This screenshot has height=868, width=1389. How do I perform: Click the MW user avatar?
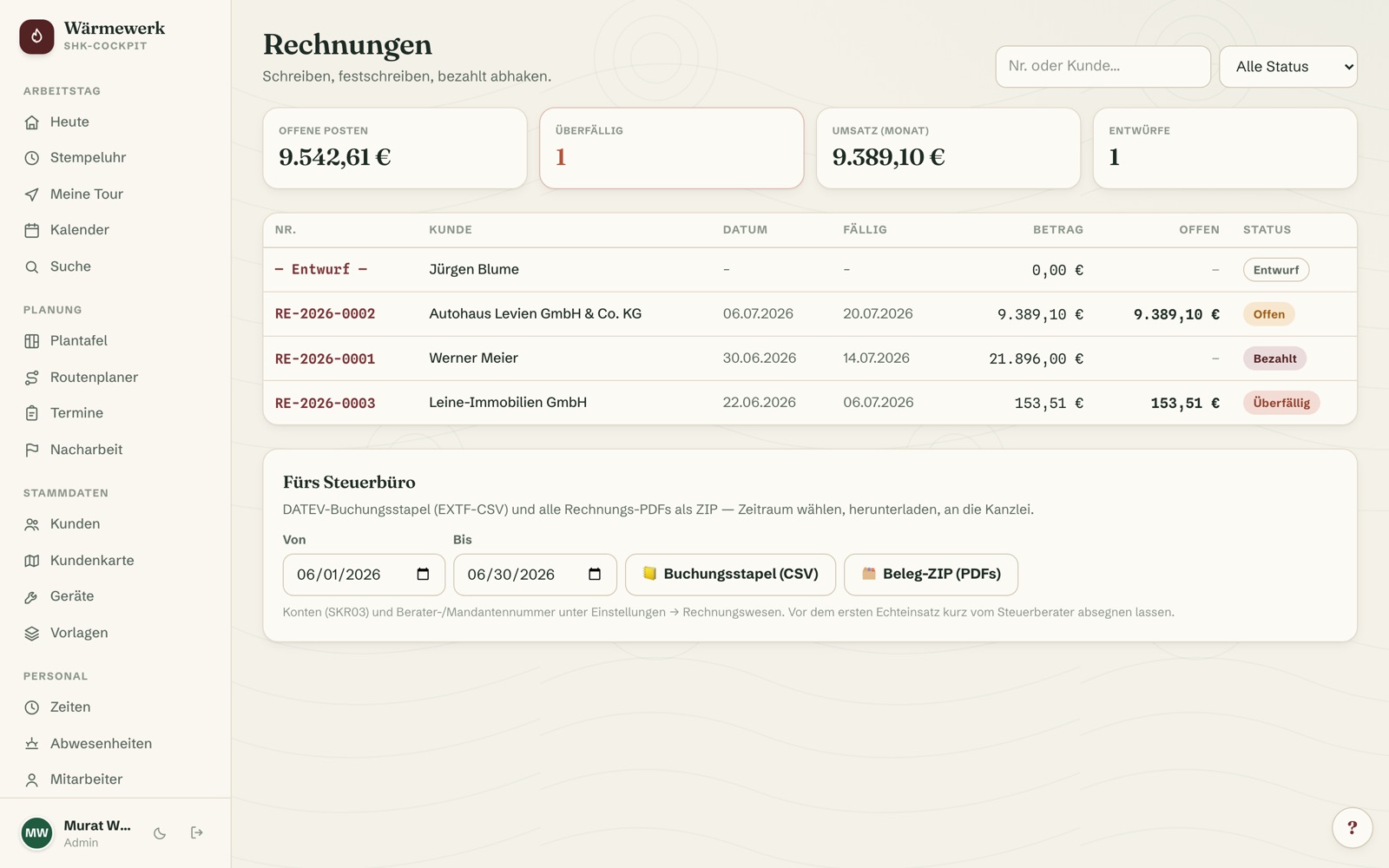point(36,833)
